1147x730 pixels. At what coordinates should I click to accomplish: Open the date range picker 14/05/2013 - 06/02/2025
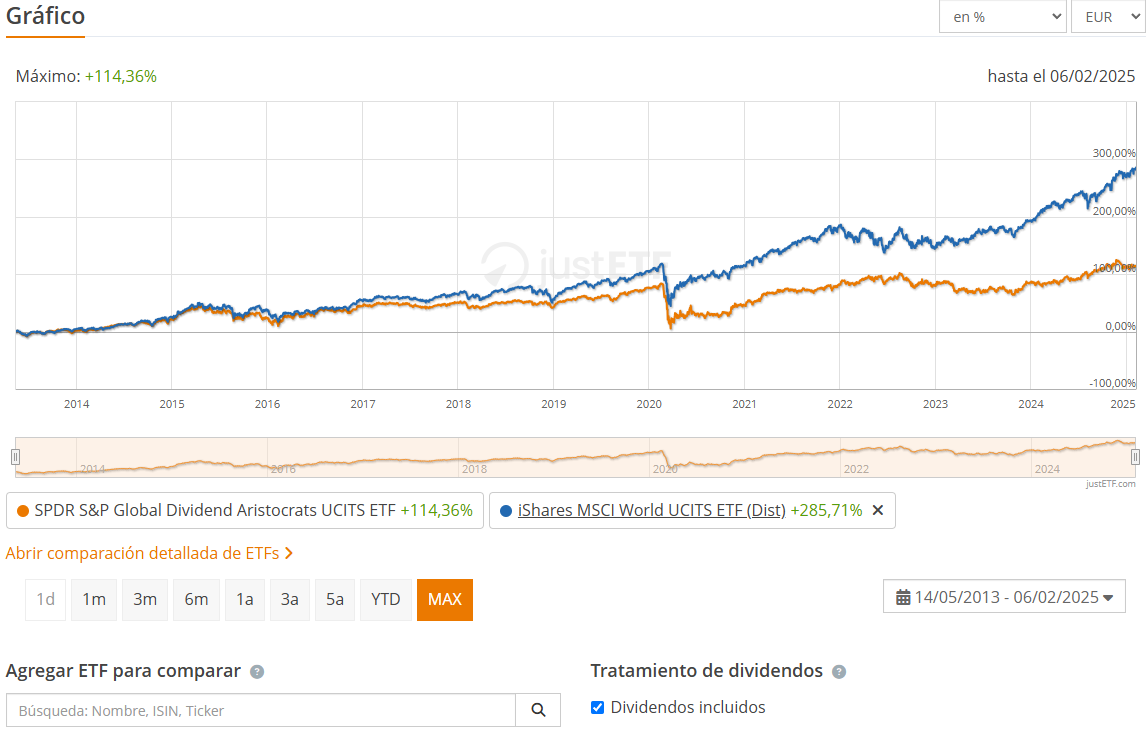tap(1004, 597)
